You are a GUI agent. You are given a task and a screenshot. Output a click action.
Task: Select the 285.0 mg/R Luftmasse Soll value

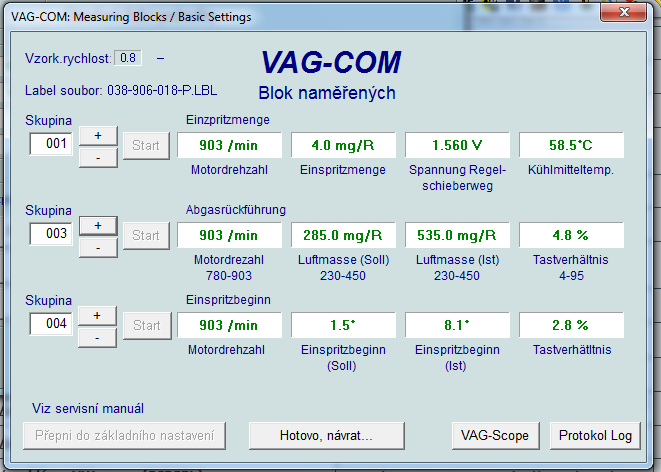343,235
